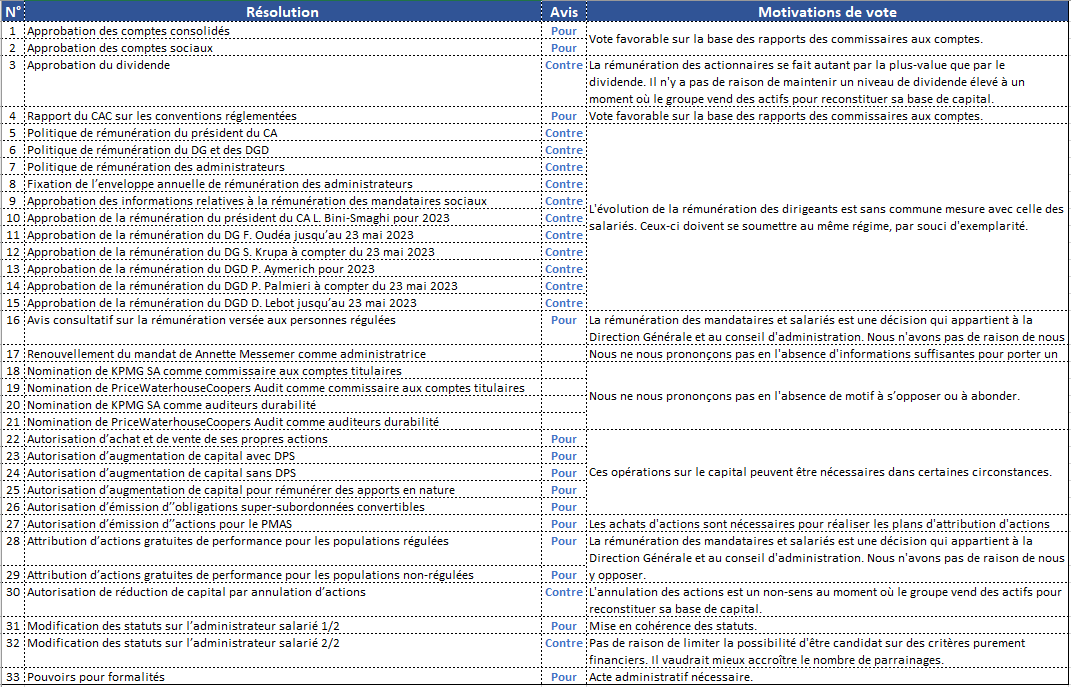Click 'Contre' in the président du CA policy row
Image resolution: width=1071 pixels, height=687 pixels.
pyautogui.click(x=564, y=133)
